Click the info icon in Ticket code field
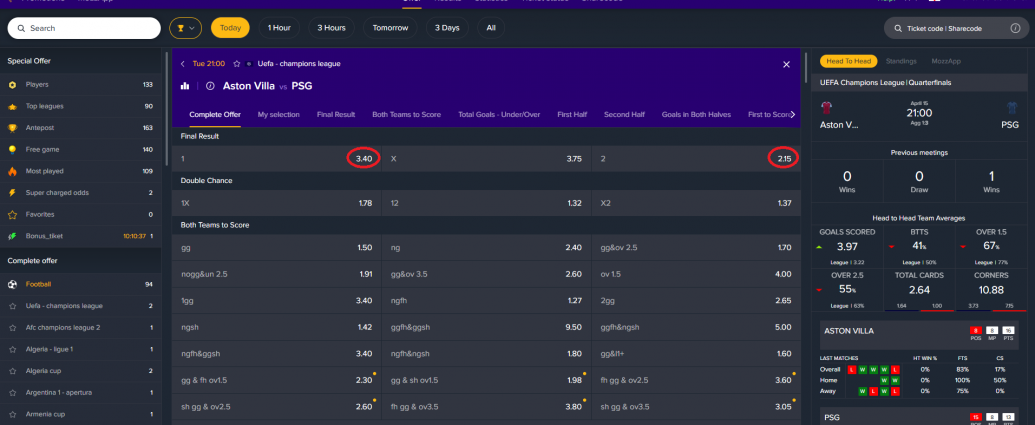 pyautogui.click(x=1015, y=28)
